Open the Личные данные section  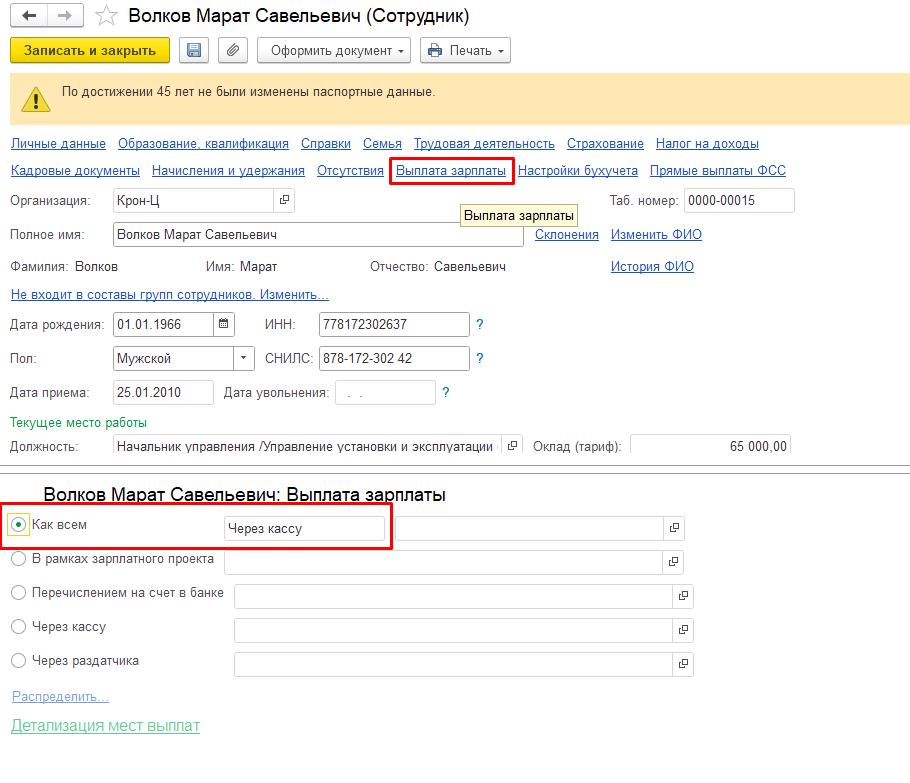pos(59,143)
